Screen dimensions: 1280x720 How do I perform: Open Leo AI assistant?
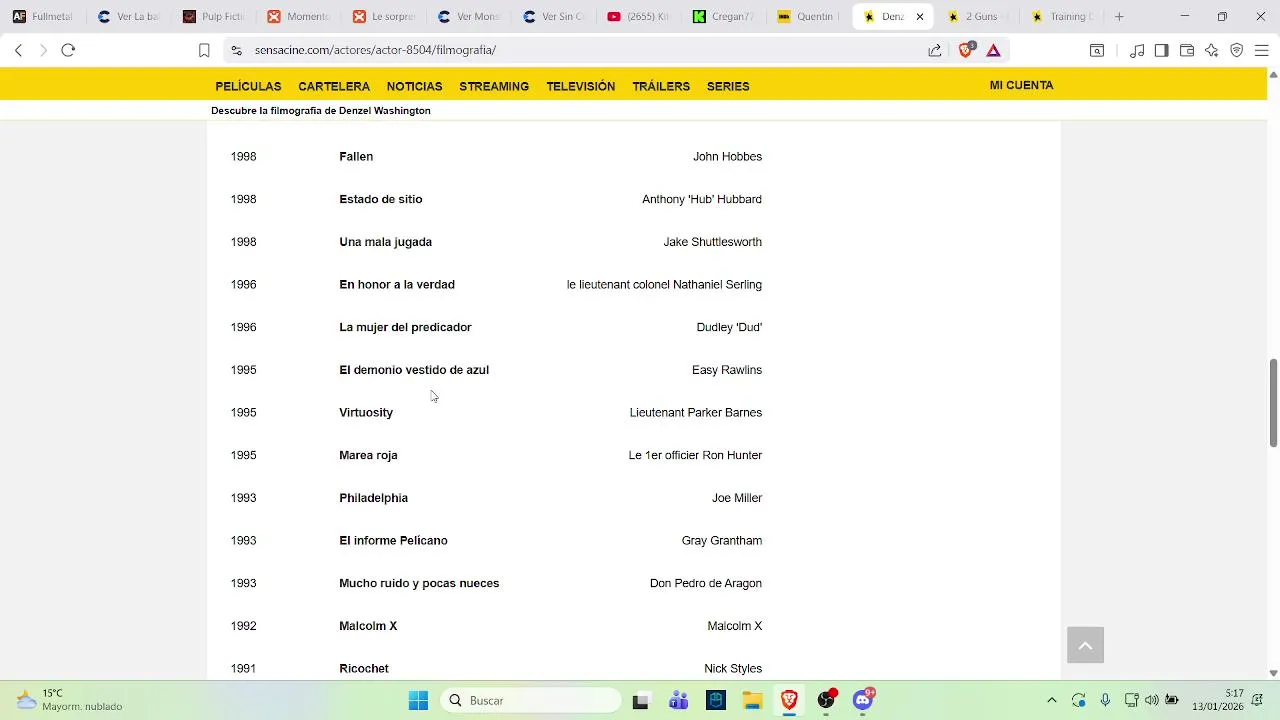(x=1211, y=50)
